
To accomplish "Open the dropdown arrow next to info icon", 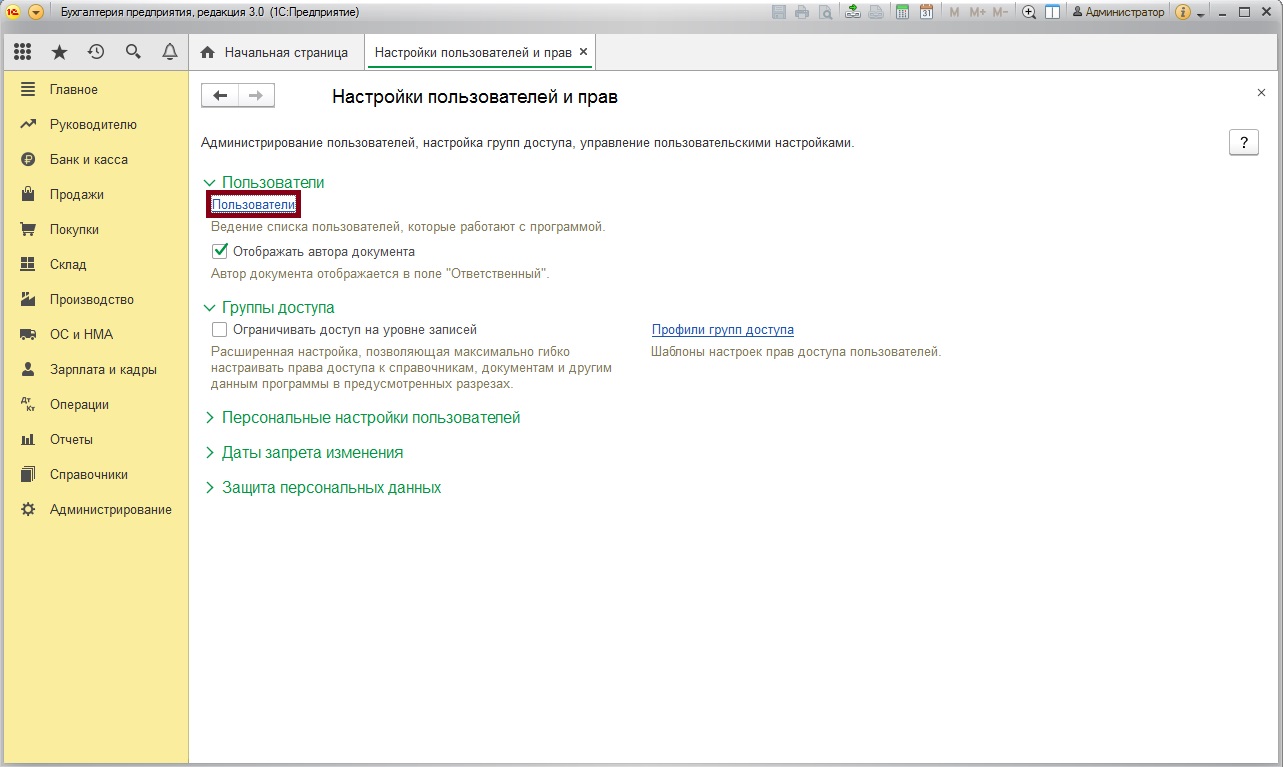I will (x=1201, y=13).
